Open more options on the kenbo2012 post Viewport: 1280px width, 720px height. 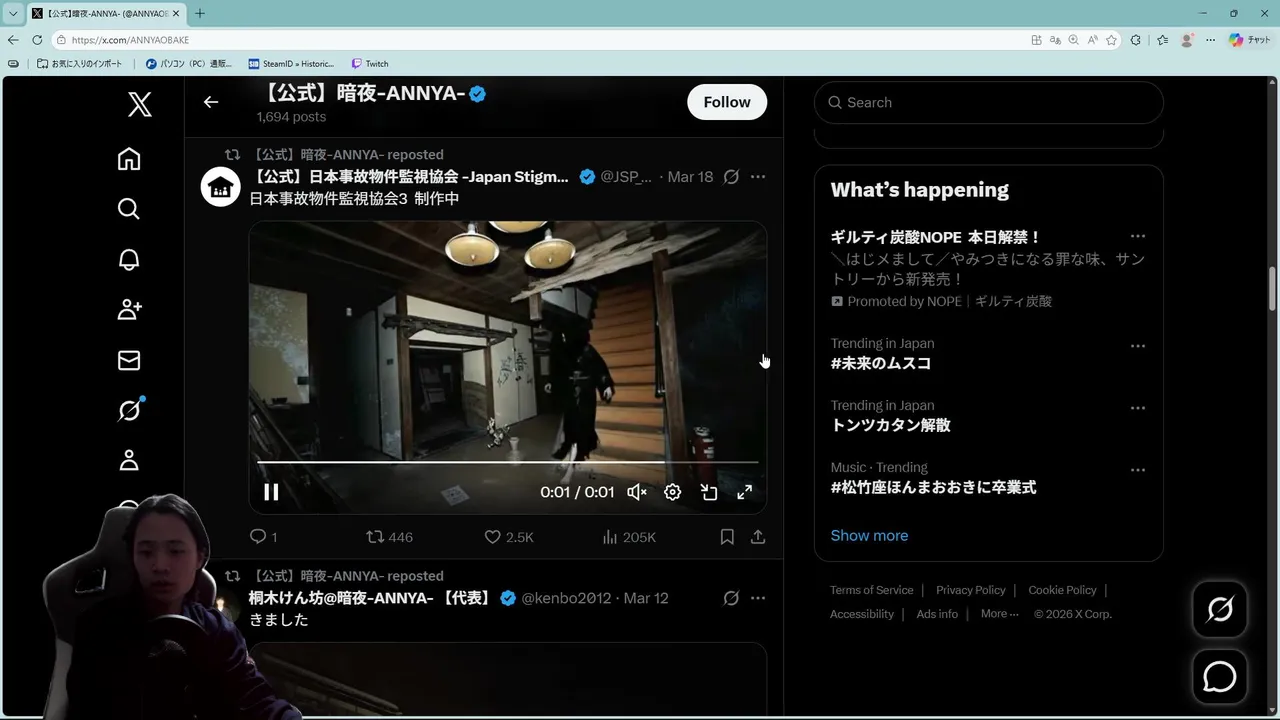click(758, 598)
